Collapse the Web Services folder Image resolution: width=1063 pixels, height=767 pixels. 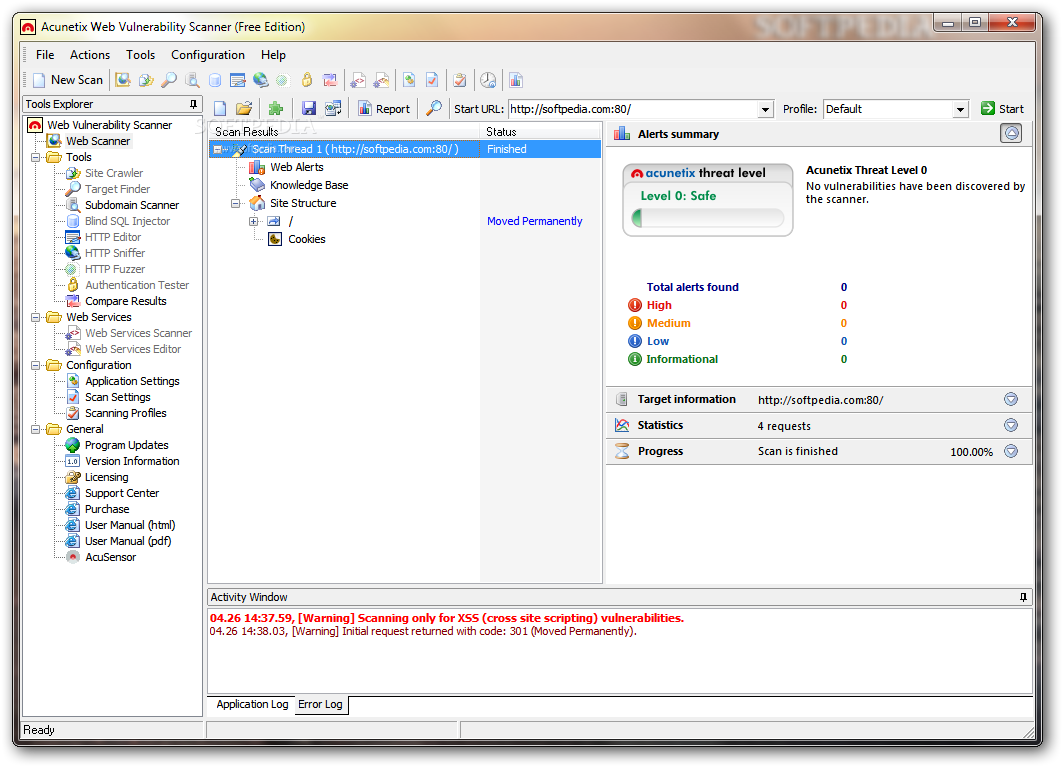point(35,317)
